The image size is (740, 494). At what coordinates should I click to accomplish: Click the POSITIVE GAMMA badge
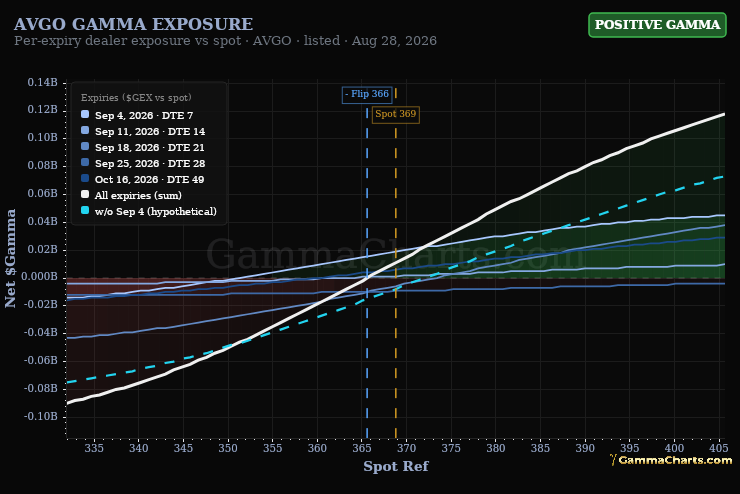(657, 25)
